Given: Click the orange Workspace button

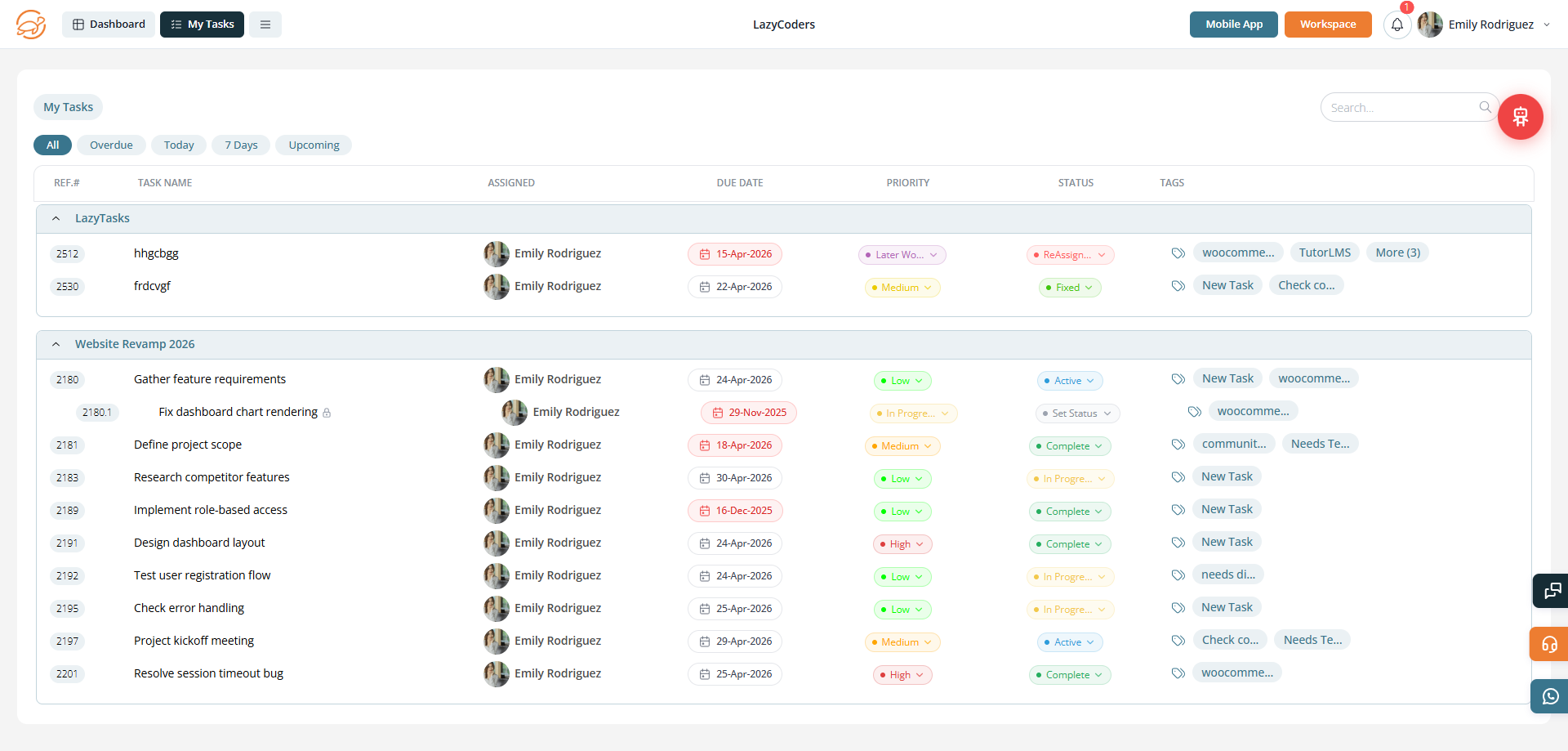Looking at the screenshot, I should click(x=1327, y=25).
